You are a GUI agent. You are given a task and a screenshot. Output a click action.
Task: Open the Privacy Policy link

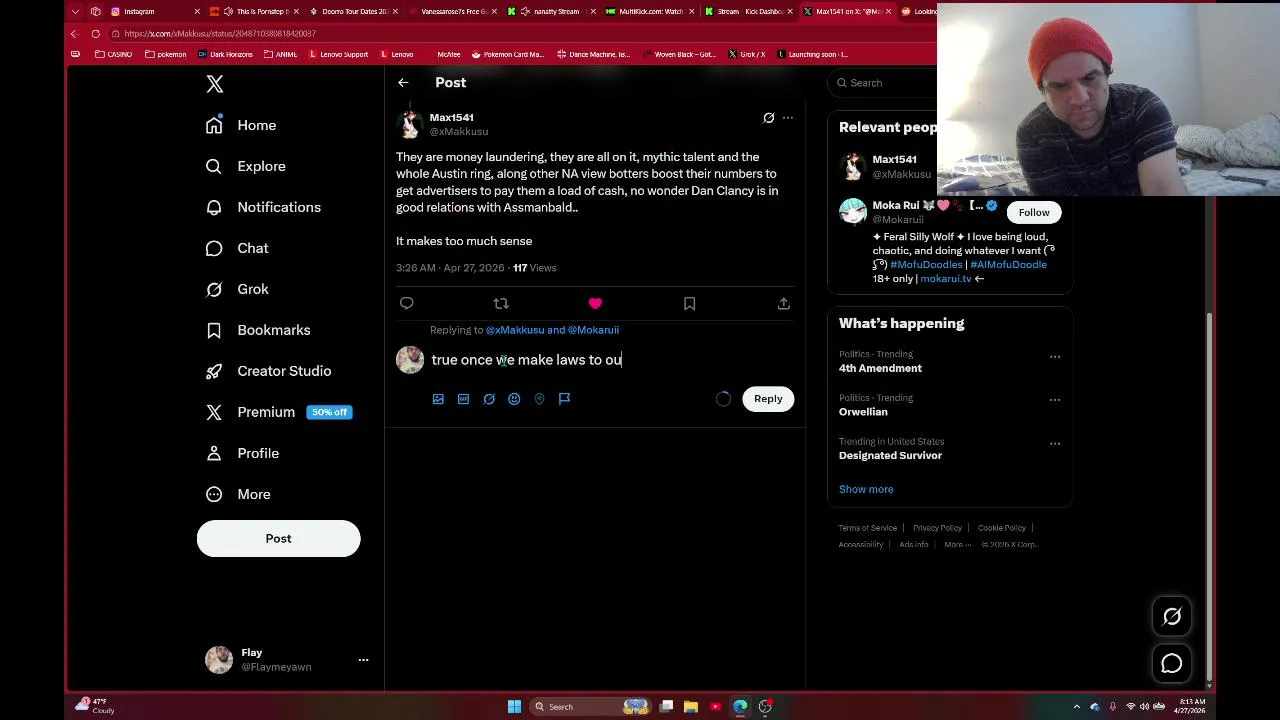(x=937, y=528)
